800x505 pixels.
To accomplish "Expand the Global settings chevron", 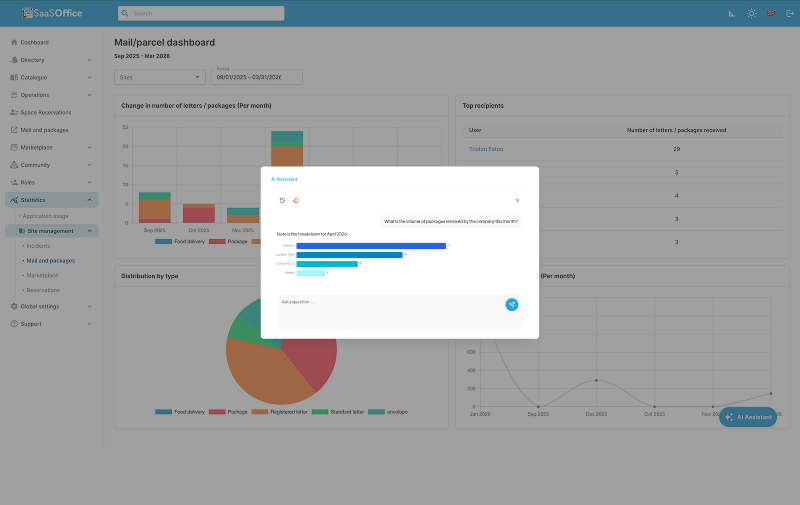I will click(89, 306).
